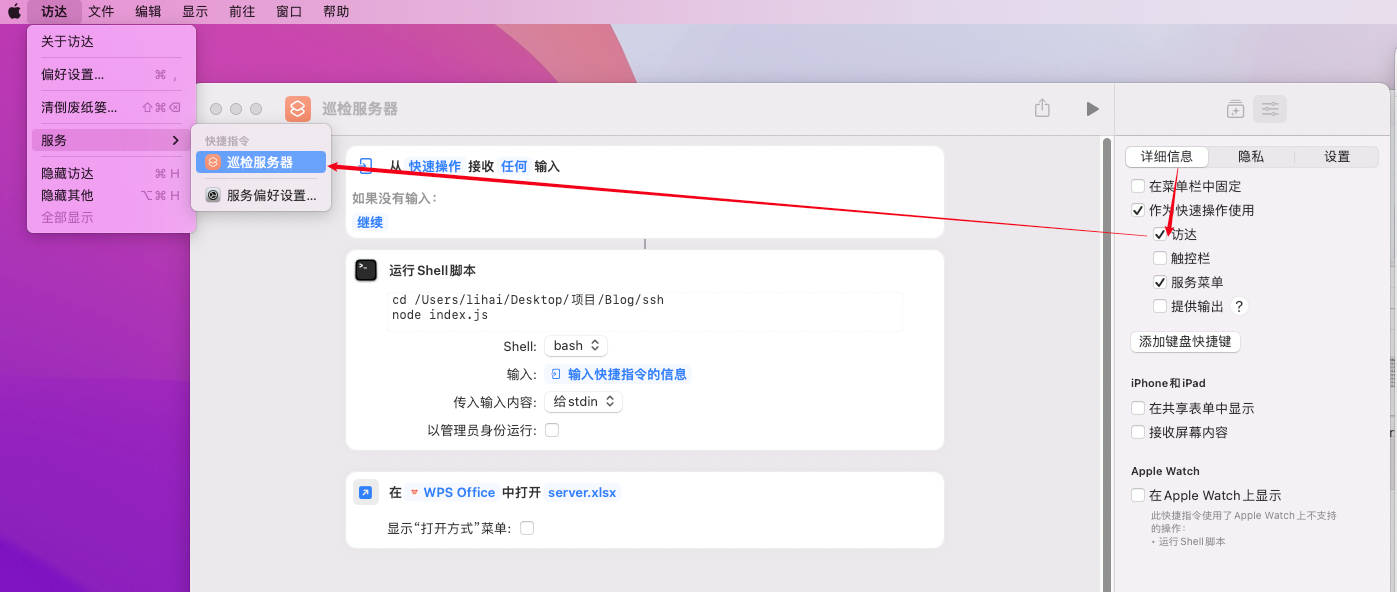The height and width of the screenshot is (592, 1397).
Task: Open the 显示 menu
Action: 195,12
